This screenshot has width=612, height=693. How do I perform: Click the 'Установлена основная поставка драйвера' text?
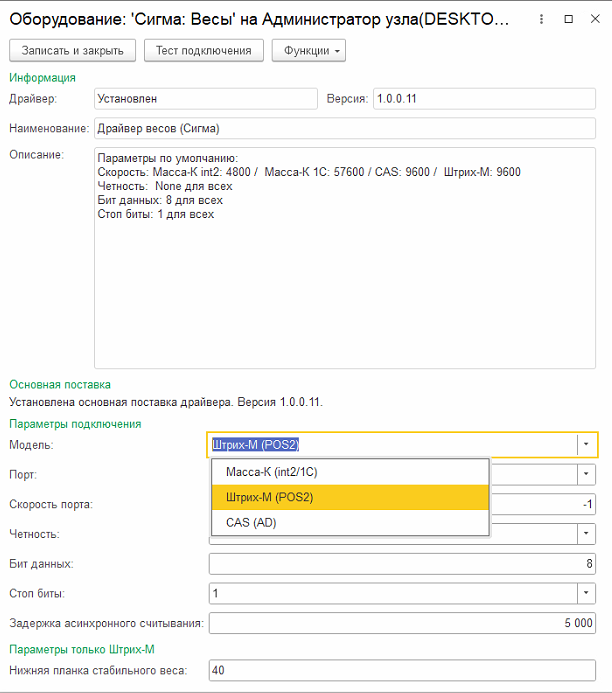pos(166,402)
